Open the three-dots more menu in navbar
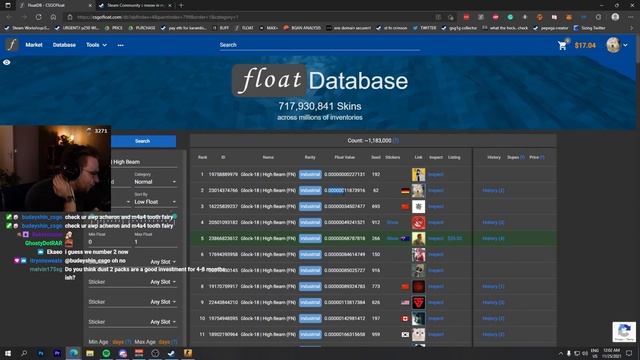This screenshot has height=360, width=640. [x=120, y=45]
